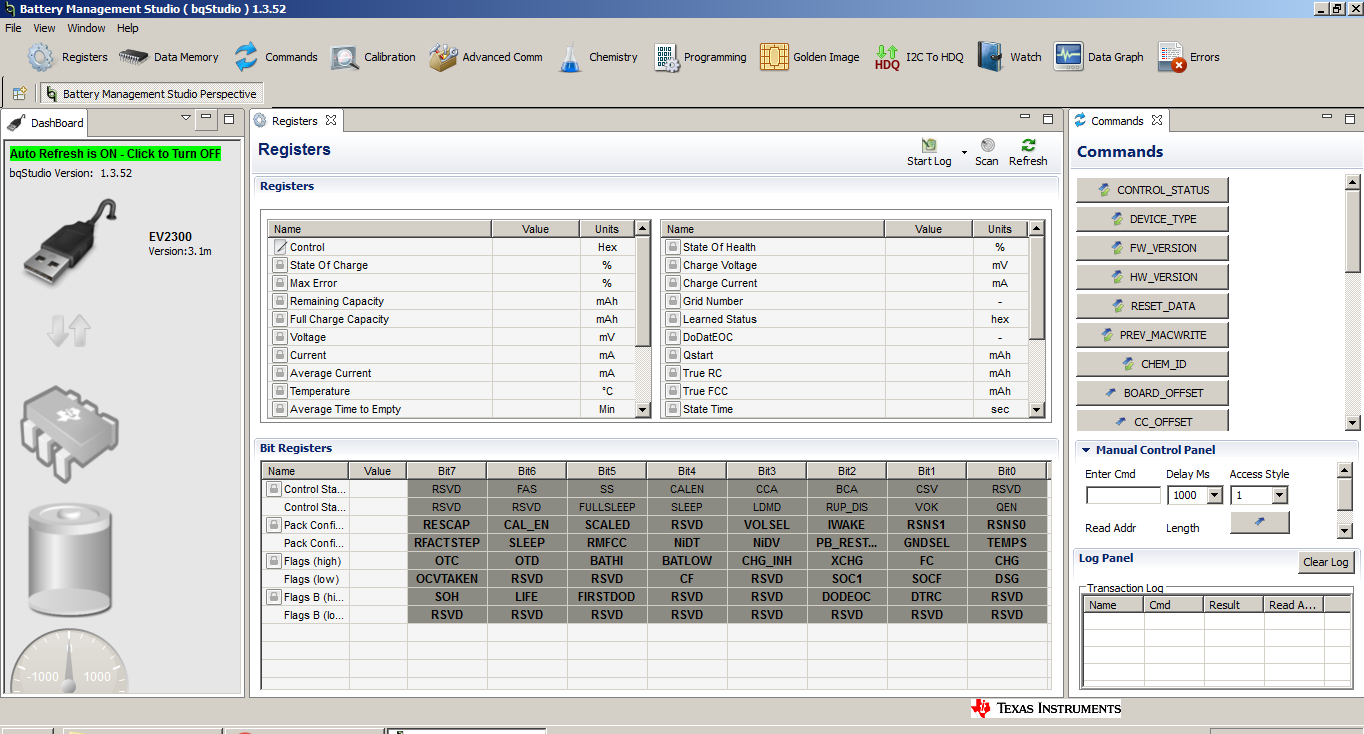Screen dimensions: 1364x734
Task: Open I2C To HDQ tool
Action: [918, 57]
